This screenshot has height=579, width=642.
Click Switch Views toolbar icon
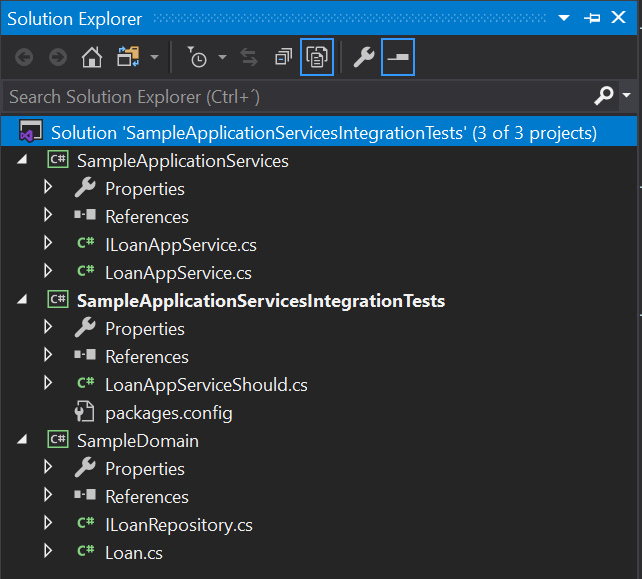click(128, 58)
